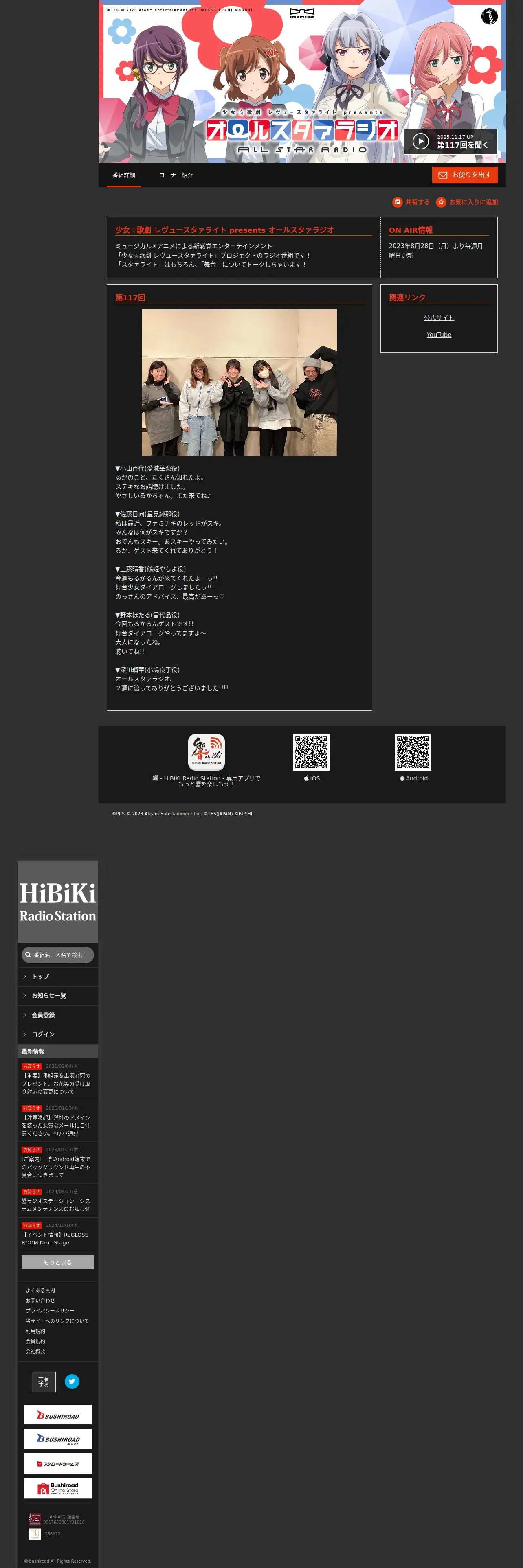The width and height of the screenshot is (523, 1568).
Task: Click the お便りを出す mail button
Action: [465, 175]
